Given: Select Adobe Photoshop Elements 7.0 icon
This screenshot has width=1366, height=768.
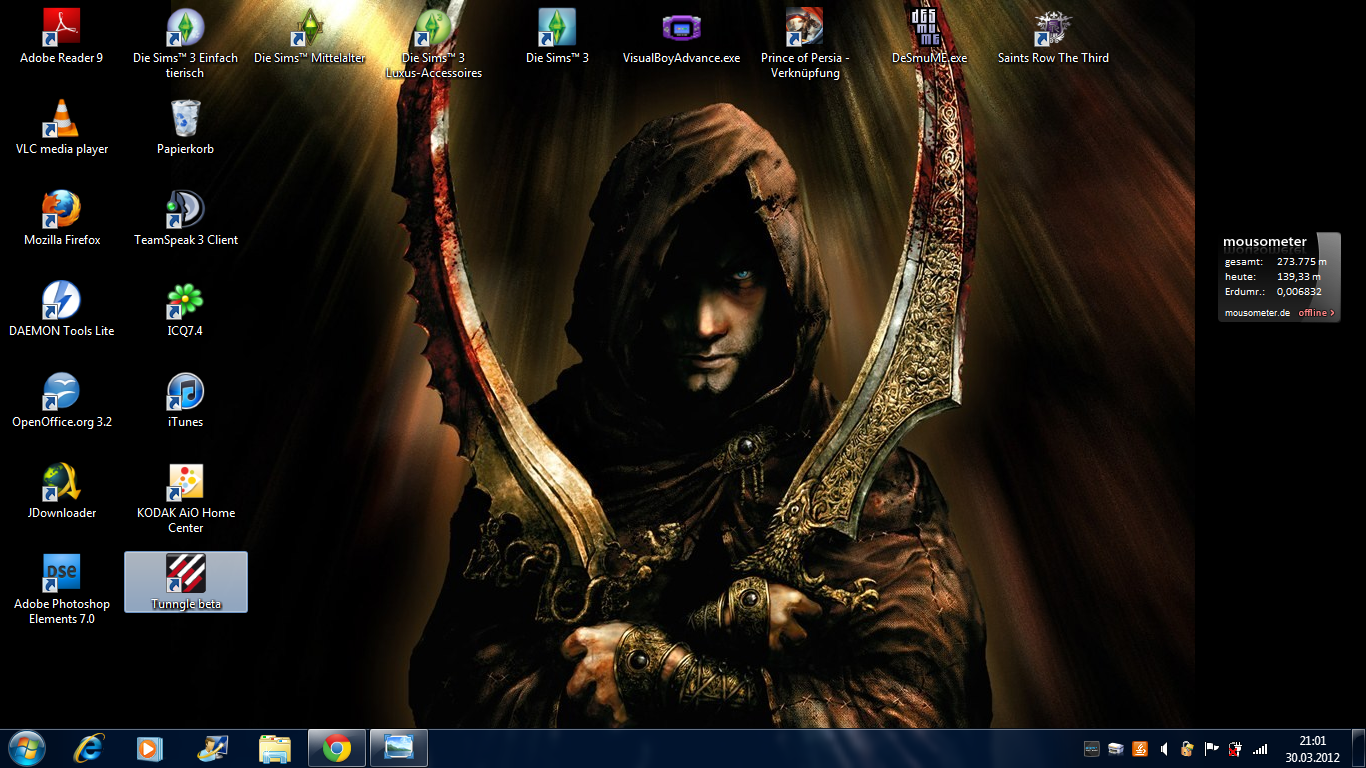Looking at the screenshot, I should [x=62, y=588].
